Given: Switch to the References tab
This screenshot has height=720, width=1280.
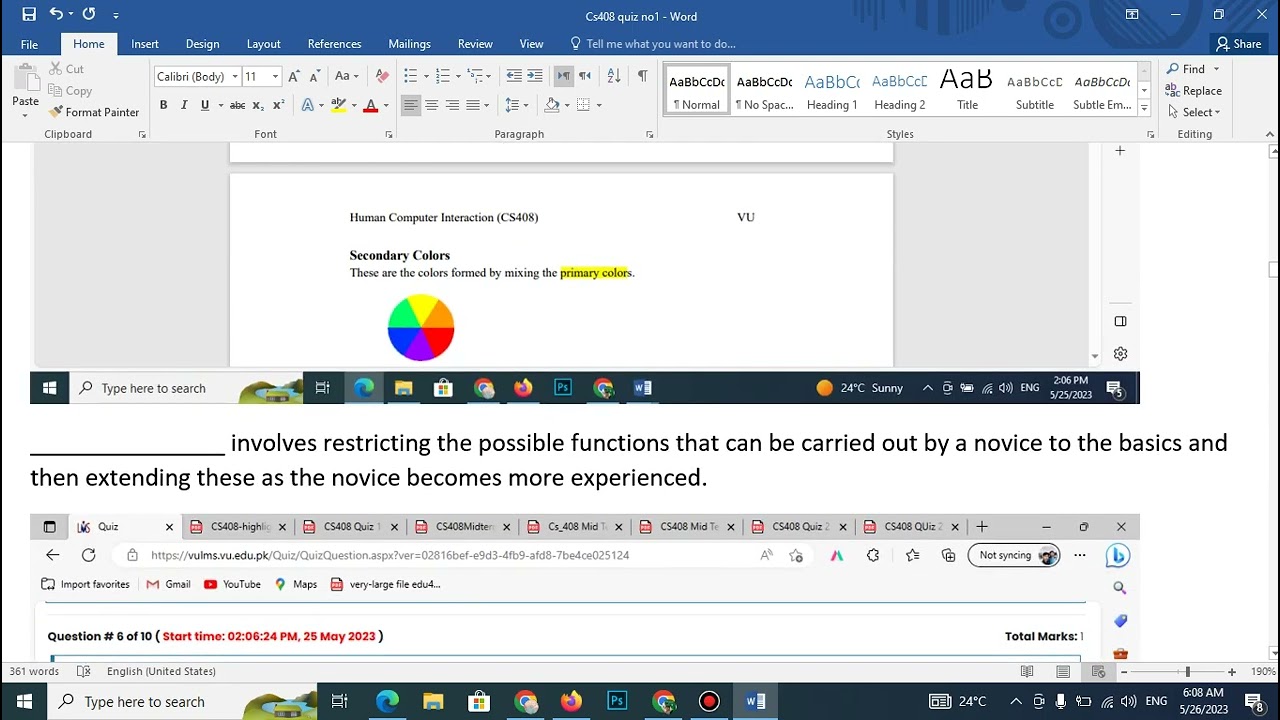Looking at the screenshot, I should point(334,44).
